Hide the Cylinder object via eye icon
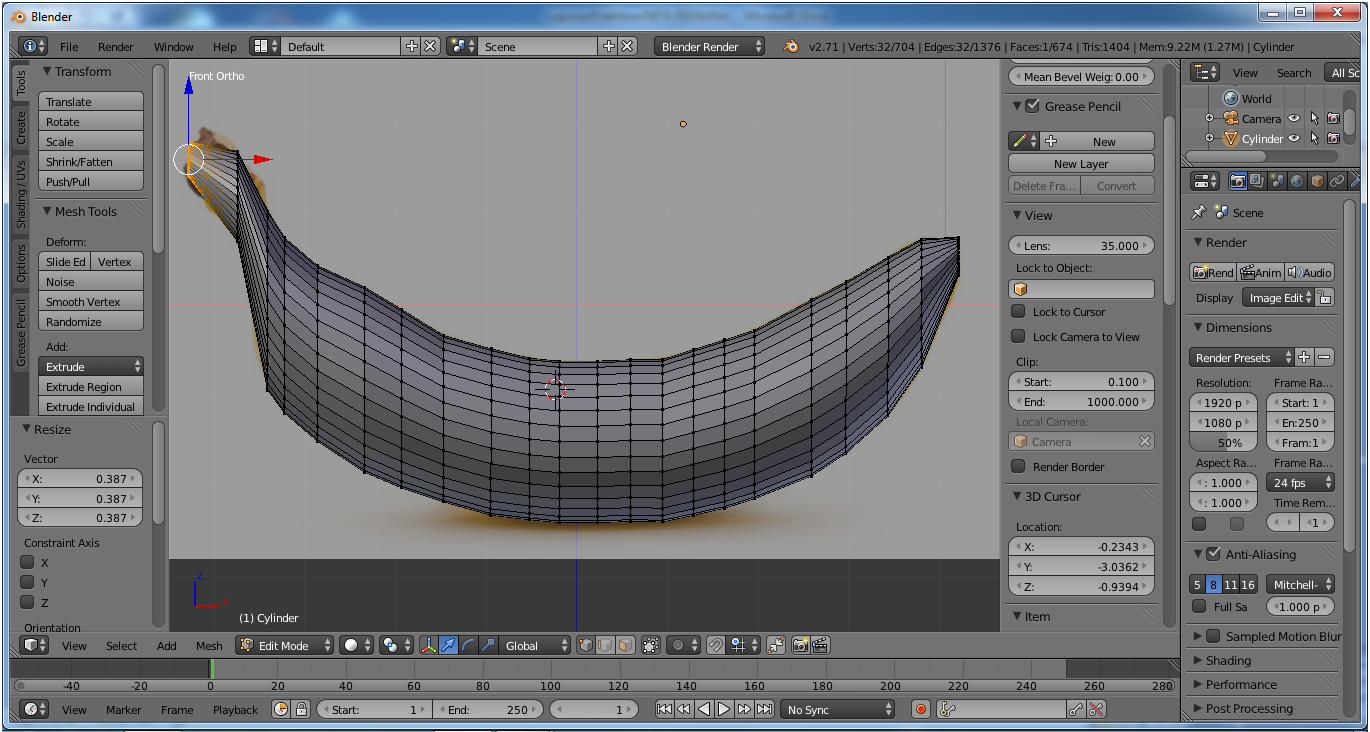 tap(1294, 139)
